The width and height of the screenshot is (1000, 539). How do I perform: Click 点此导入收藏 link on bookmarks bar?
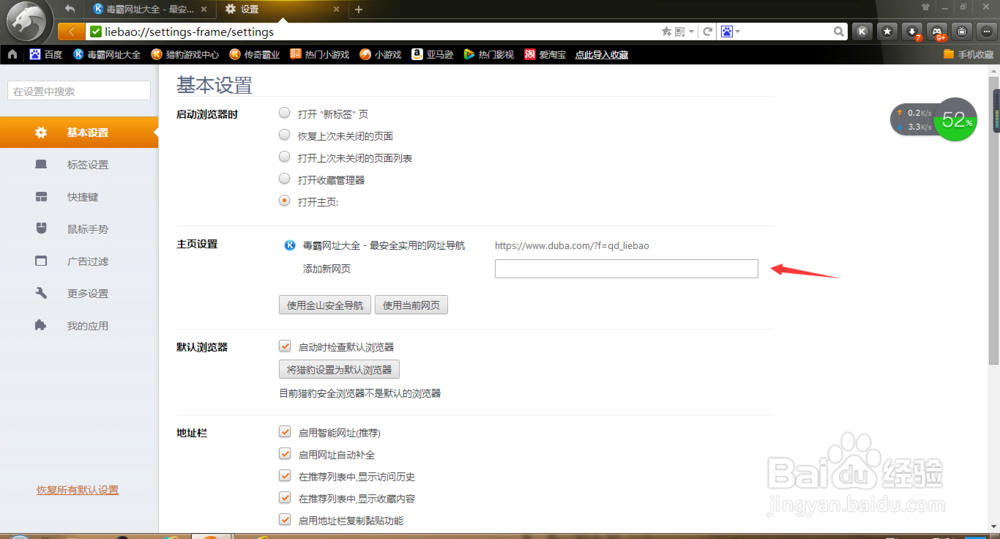point(601,54)
